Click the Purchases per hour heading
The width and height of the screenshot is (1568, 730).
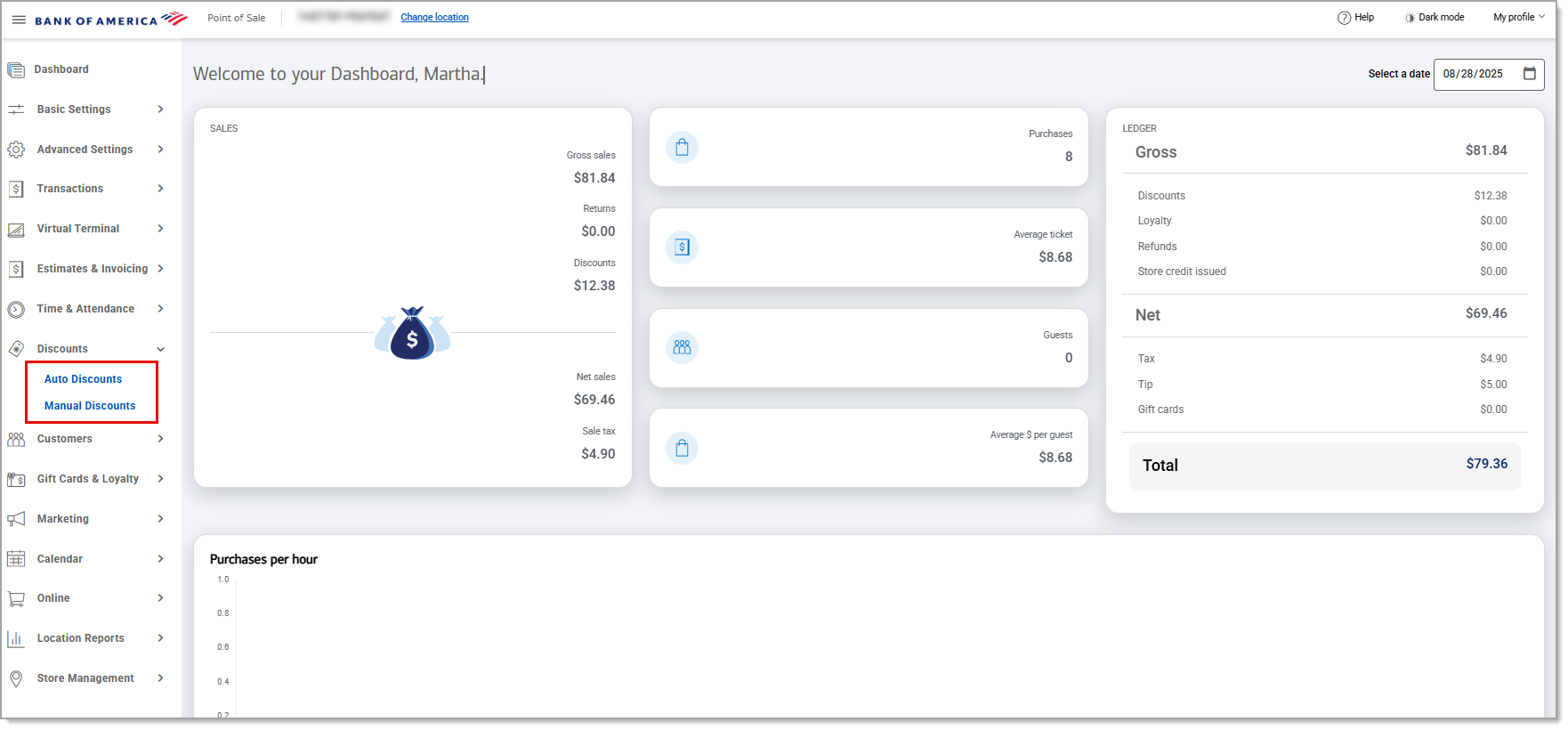pyautogui.click(x=263, y=560)
